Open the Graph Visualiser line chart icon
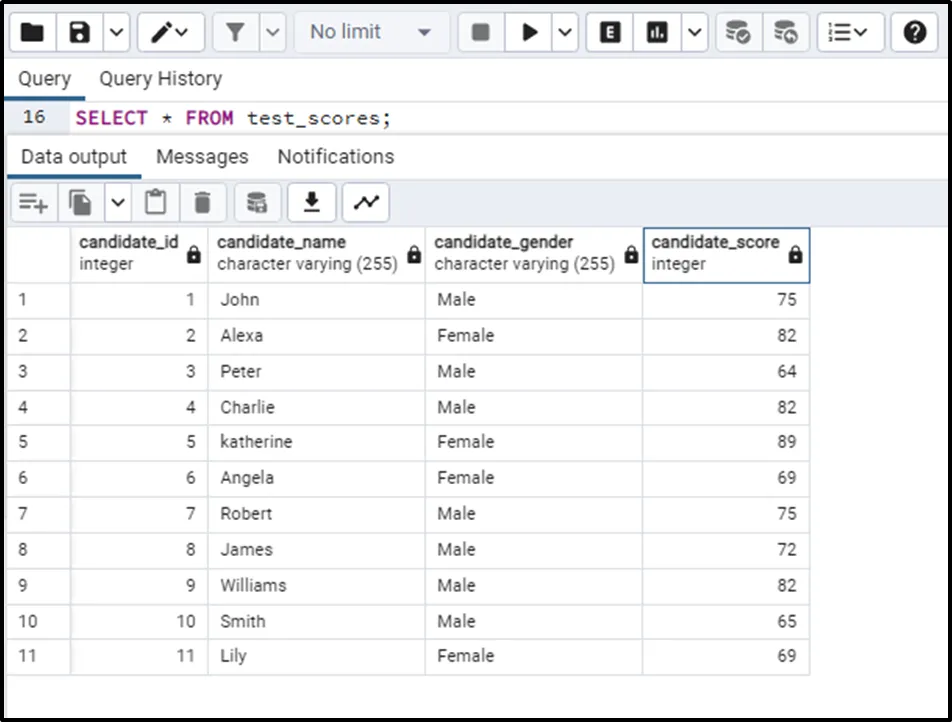The width and height of the screenshot is (952, 722). [366, 203]
